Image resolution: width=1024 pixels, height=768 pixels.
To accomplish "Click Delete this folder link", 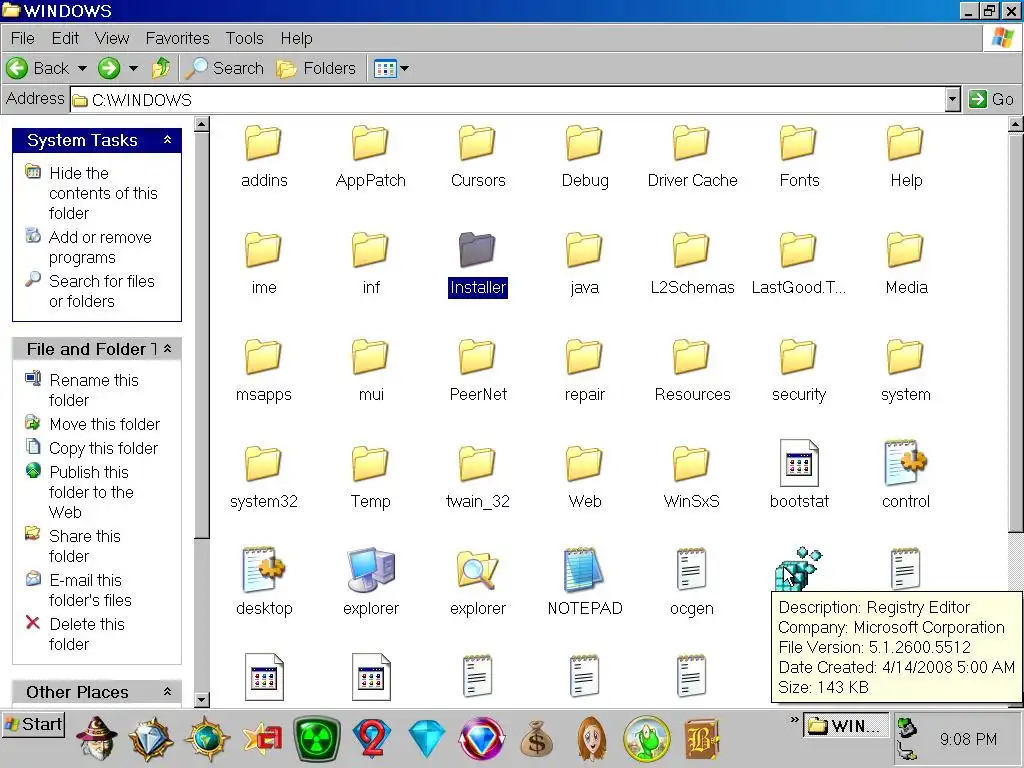I will 87,634.
